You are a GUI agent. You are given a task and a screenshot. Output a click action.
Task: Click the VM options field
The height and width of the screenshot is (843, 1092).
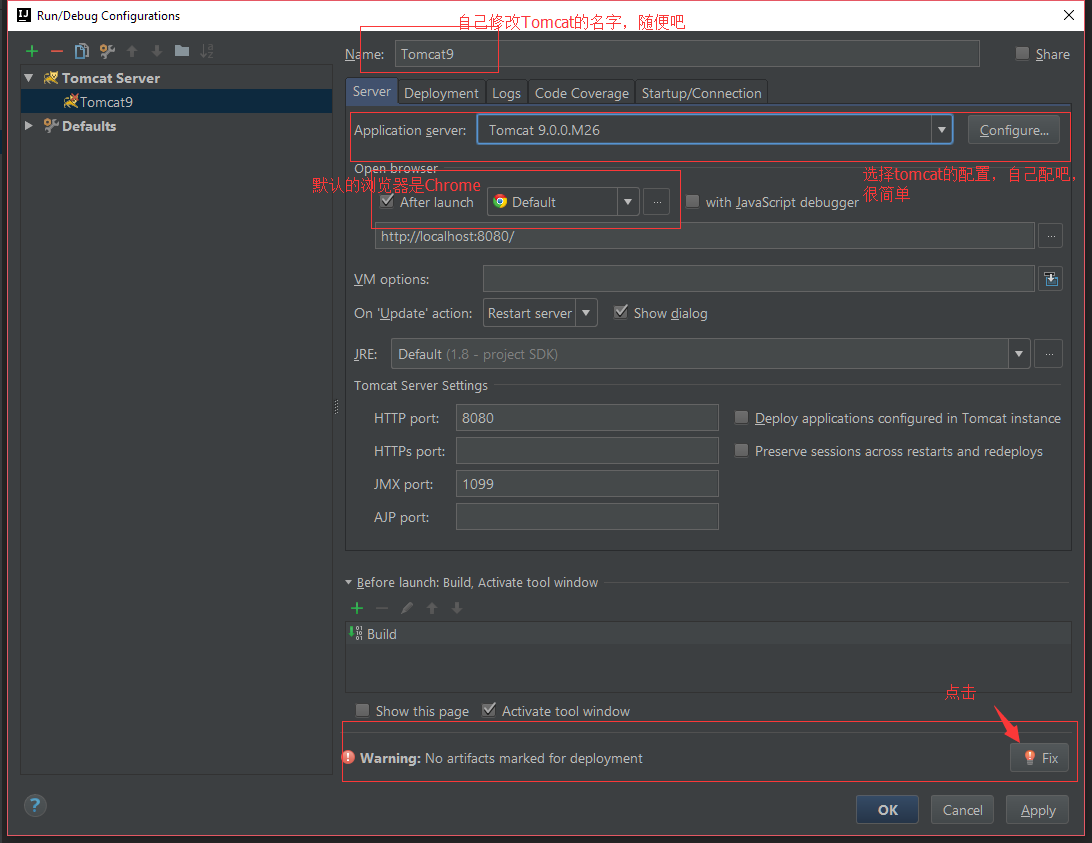tap(758, 279)
